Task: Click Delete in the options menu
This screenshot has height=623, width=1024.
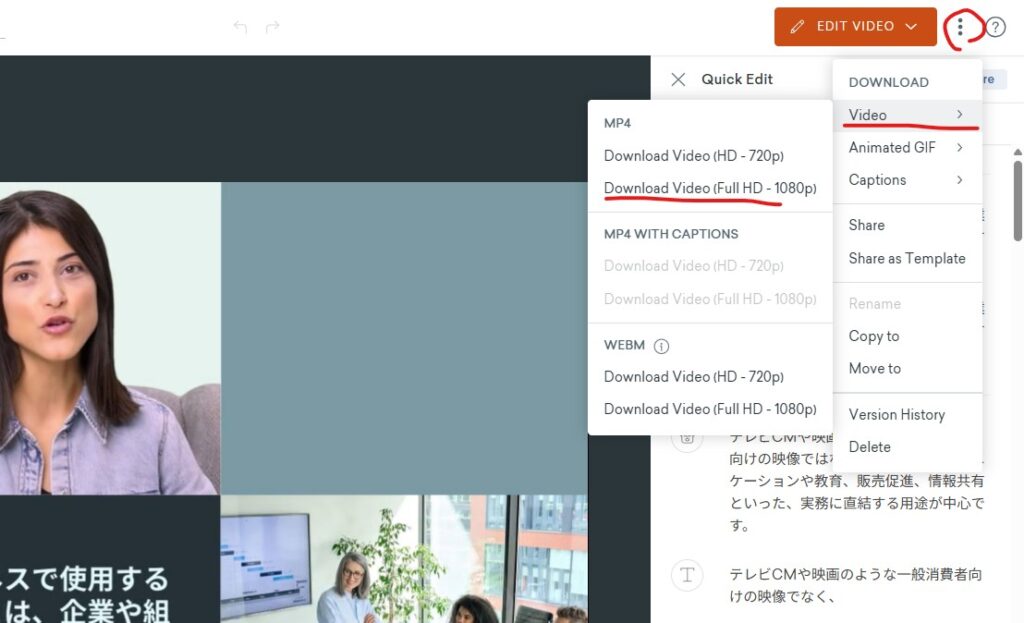Action: [x=869, y=447]
